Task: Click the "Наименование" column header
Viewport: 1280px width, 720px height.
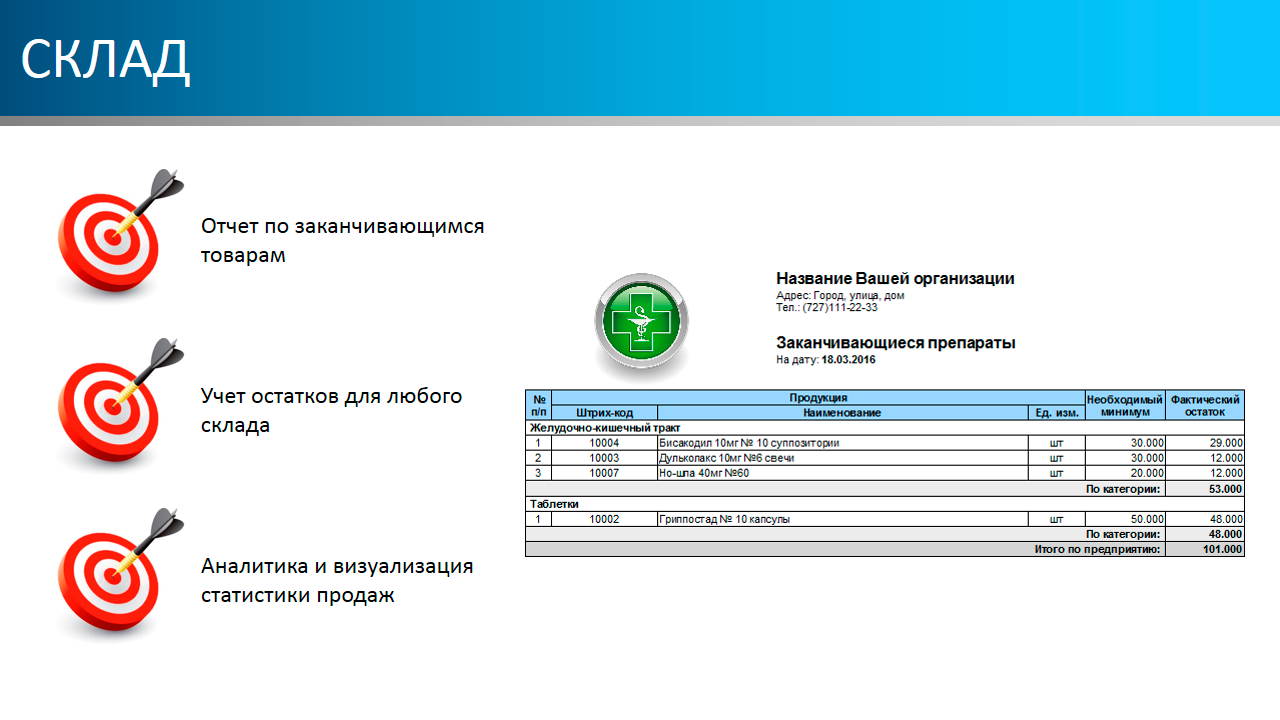Action: point(842,413)
